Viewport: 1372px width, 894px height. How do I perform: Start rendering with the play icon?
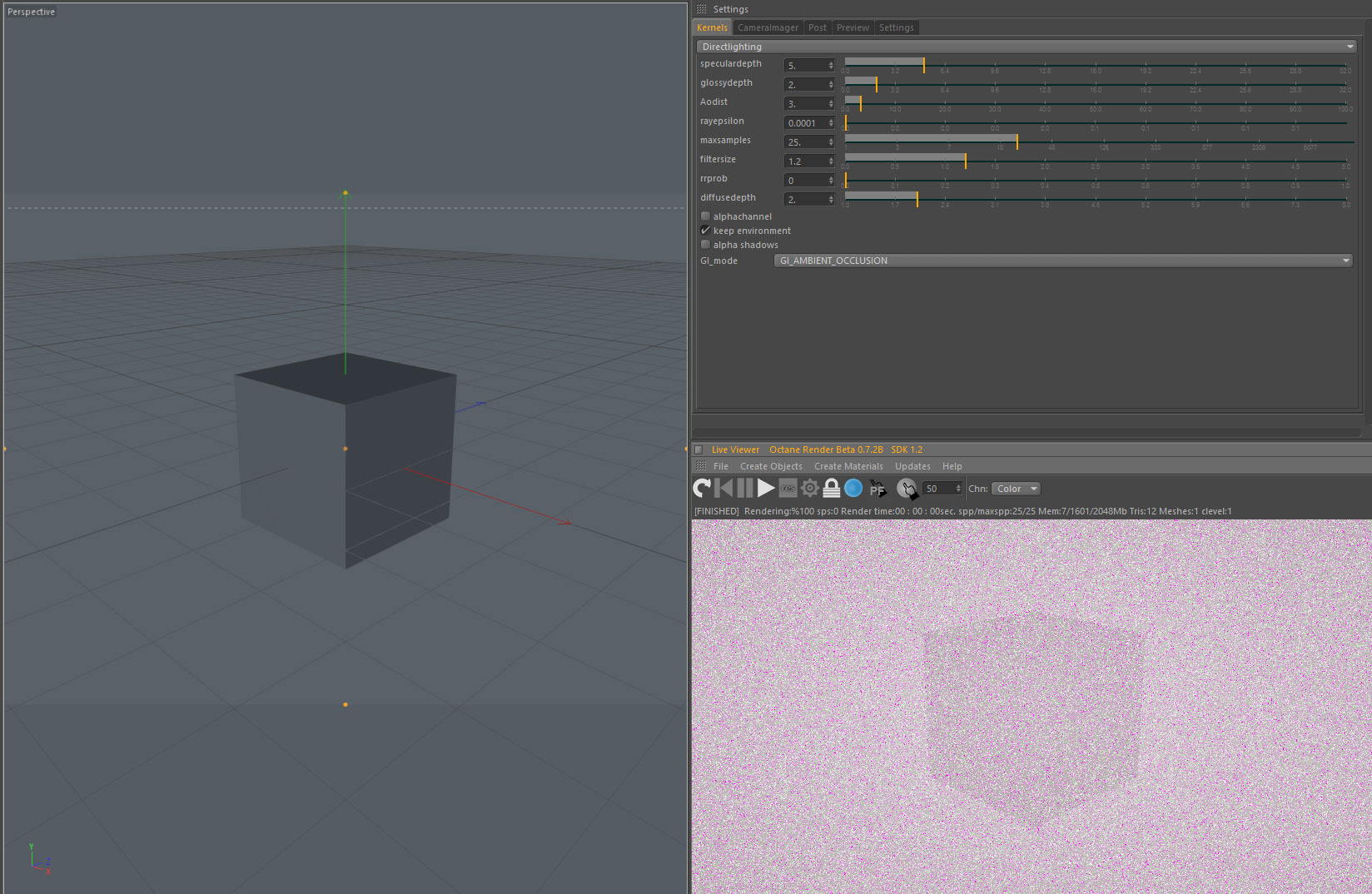[x=766, y=489]
